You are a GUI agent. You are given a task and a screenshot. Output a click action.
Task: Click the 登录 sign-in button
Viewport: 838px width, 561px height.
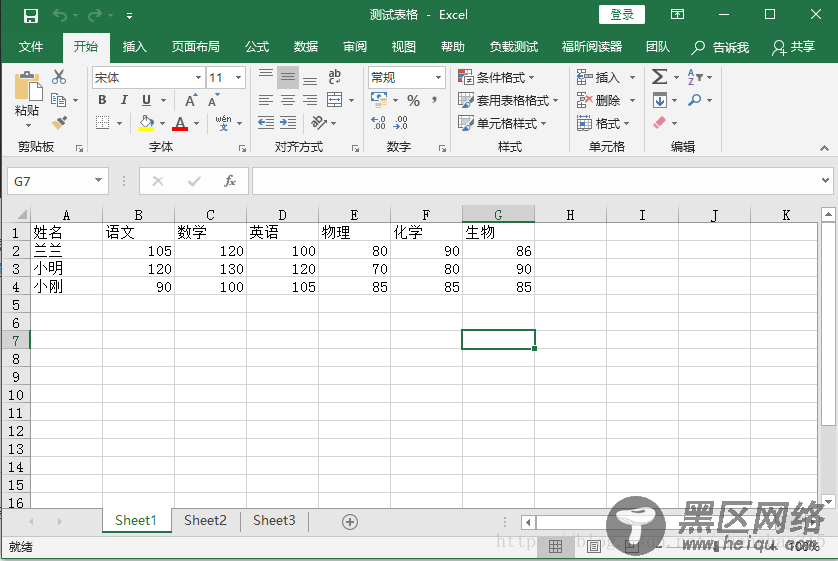tap(622, 15)
